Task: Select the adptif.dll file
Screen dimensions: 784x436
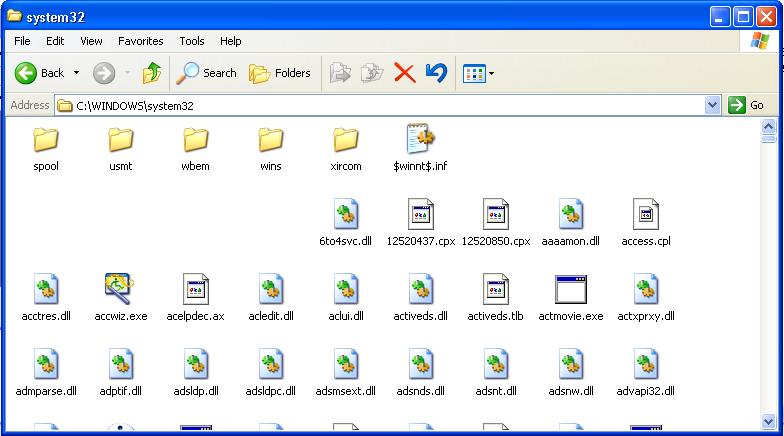Action: pyautogui.click(x=120, y=373)
